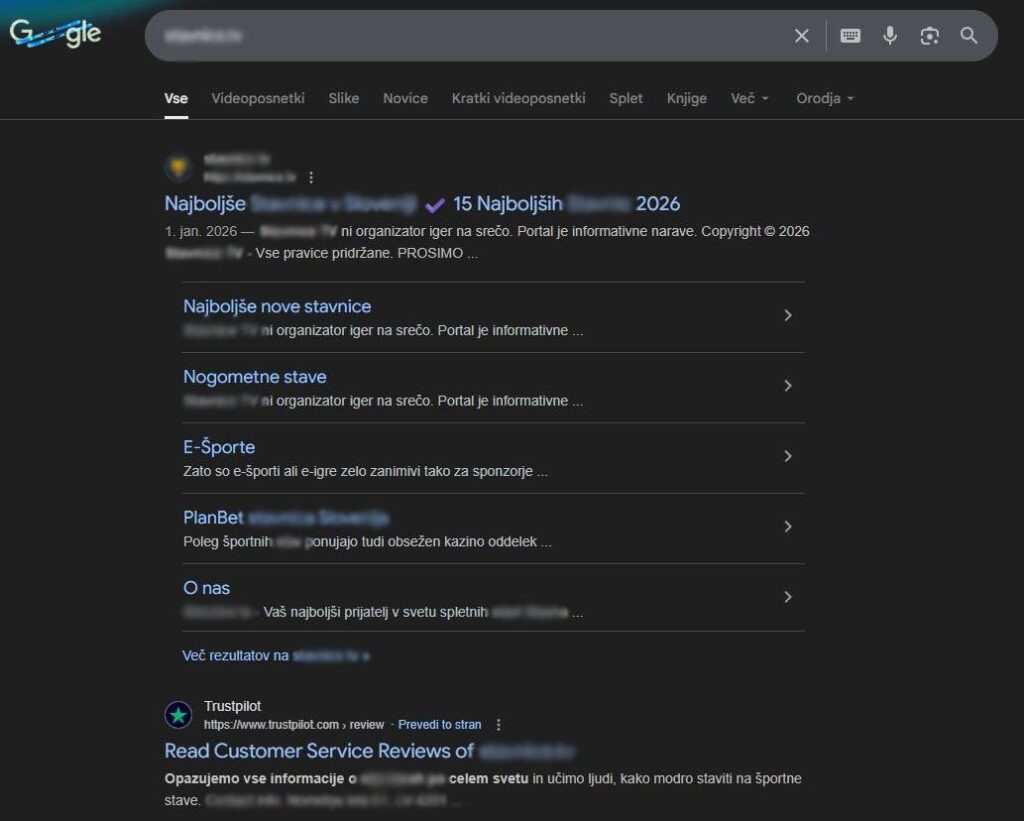Click the Prevedi to stran link
1024x821 pixels.
tap(440, 724)
